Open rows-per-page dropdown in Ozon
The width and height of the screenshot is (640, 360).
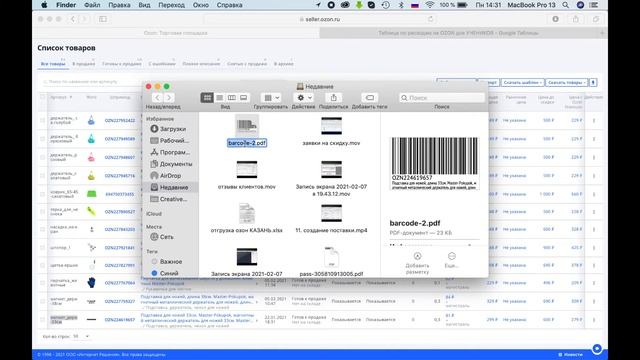coord(81,336)
